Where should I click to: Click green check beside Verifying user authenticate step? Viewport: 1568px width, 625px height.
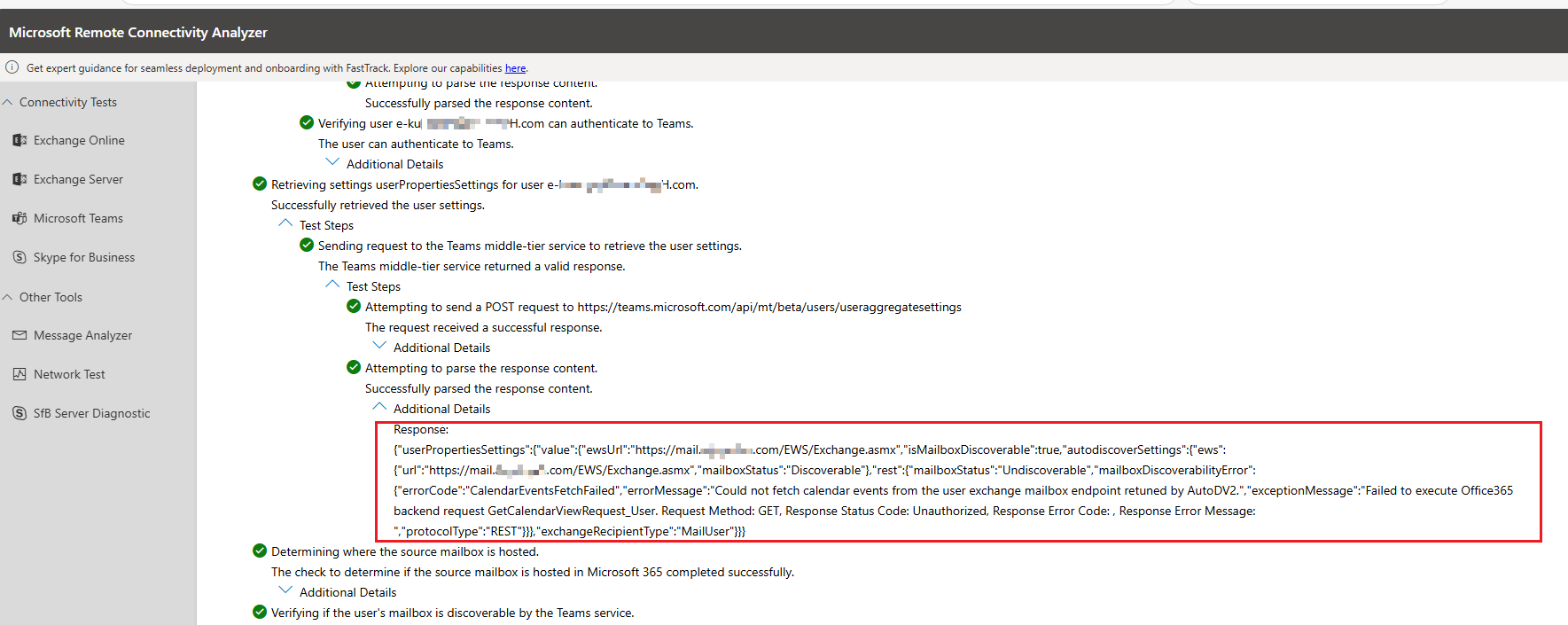tap(307, 122)
